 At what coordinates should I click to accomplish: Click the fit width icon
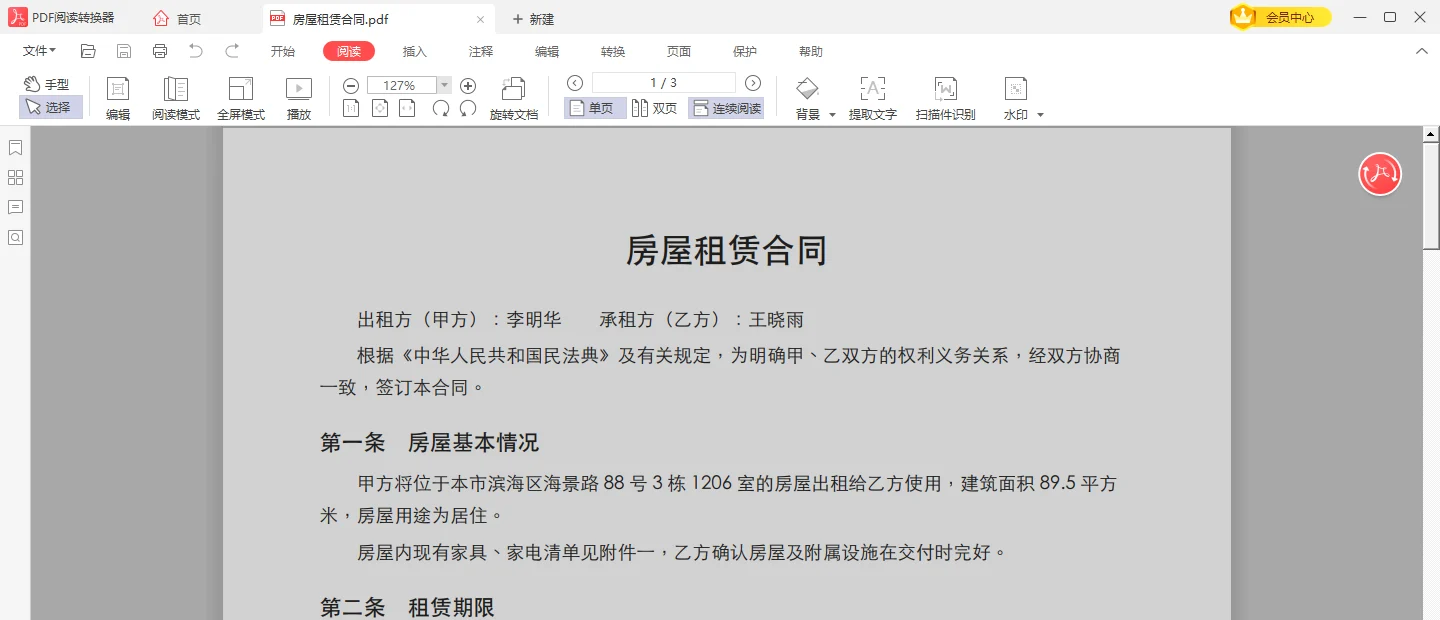coord(407,109)
